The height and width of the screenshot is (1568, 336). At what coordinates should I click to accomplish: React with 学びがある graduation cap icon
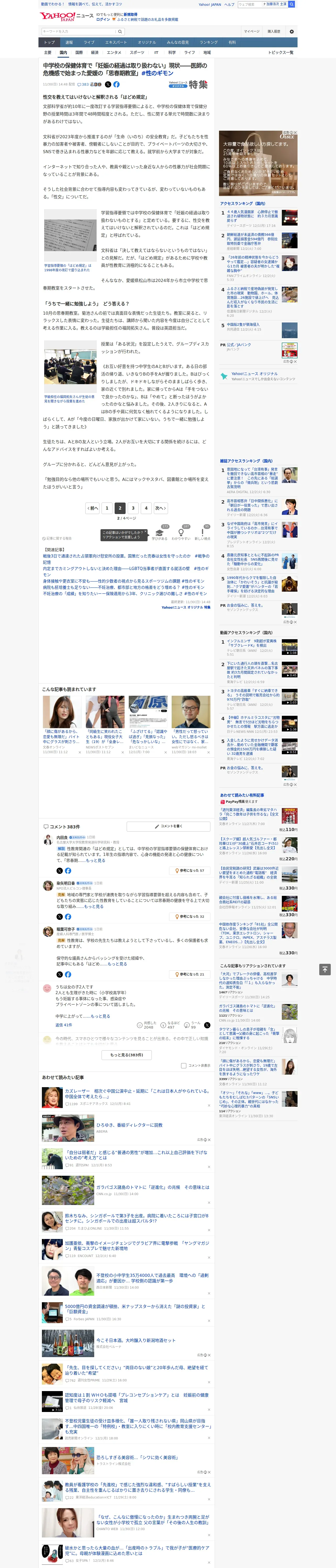tap(160, 533)
